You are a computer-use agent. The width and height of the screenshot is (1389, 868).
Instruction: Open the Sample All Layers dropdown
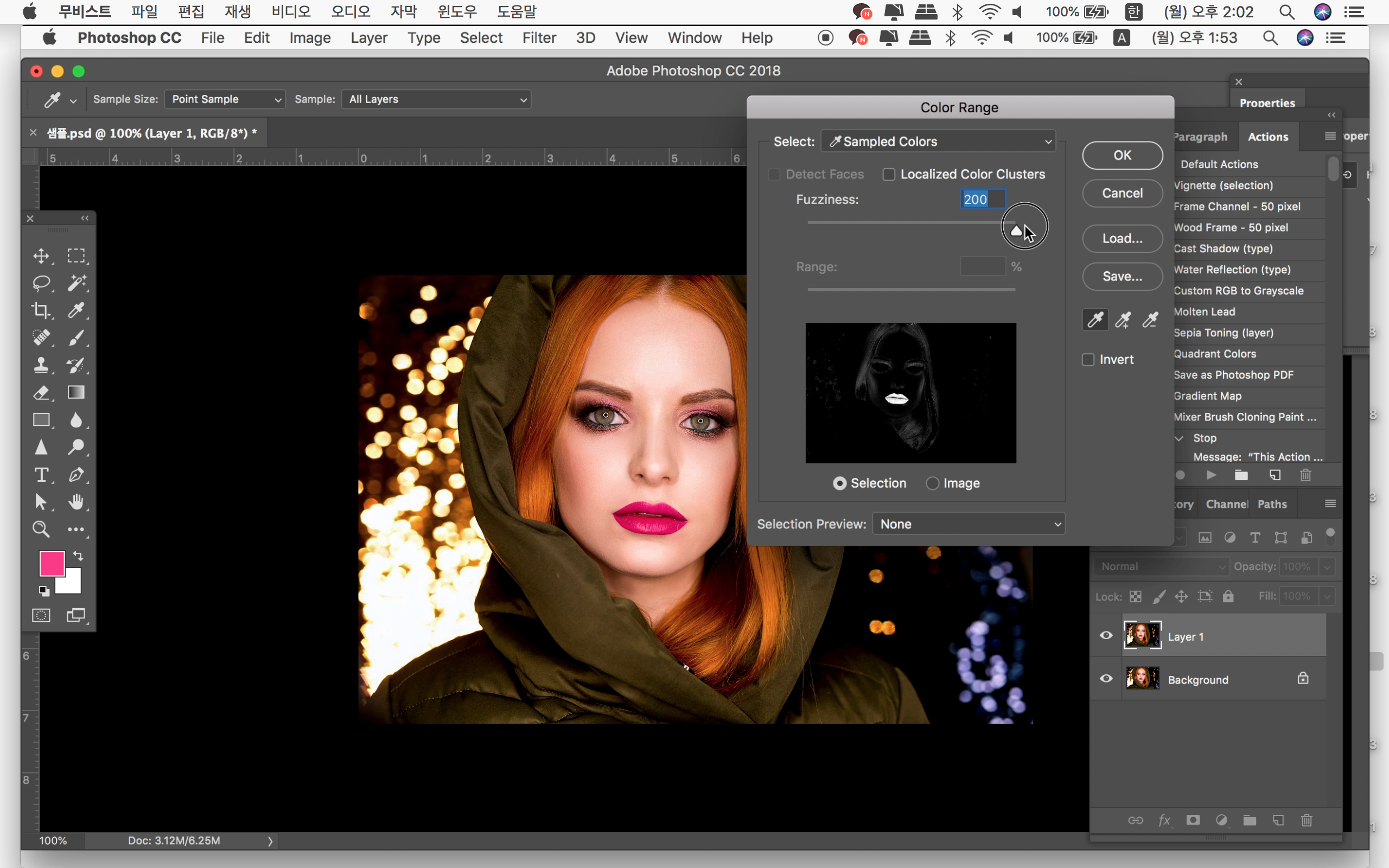pos(436,99)
